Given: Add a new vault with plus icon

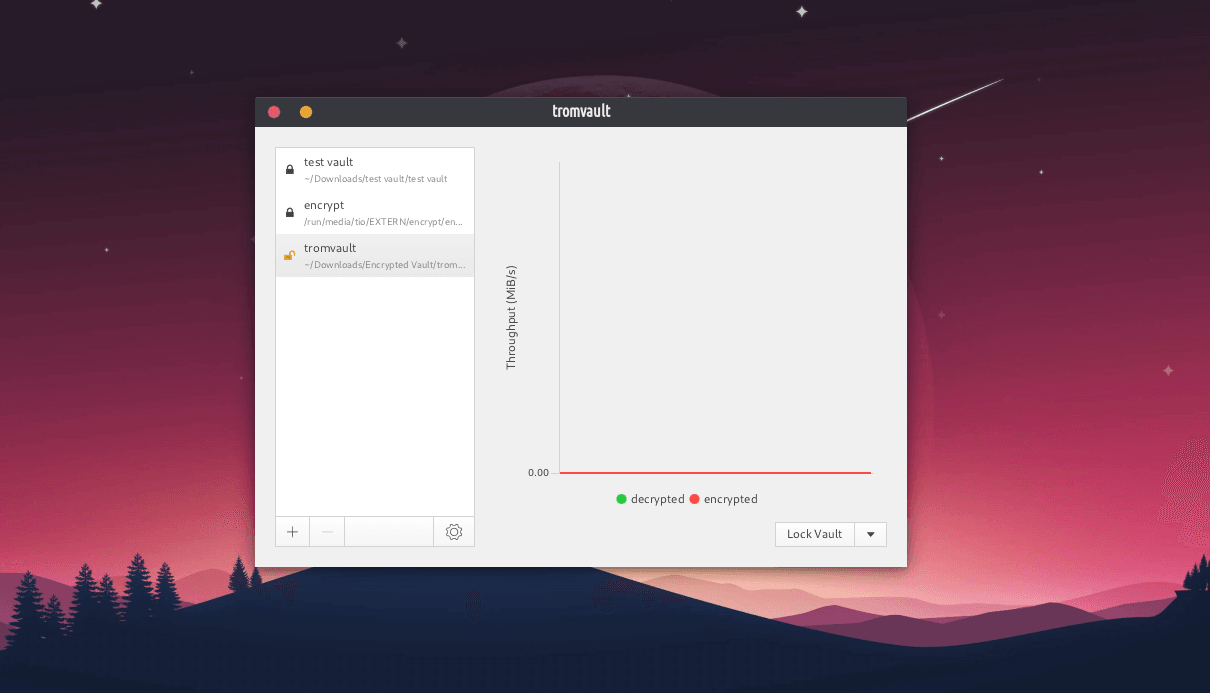Looking at the screenshot, I should click(x=293, y=532).
